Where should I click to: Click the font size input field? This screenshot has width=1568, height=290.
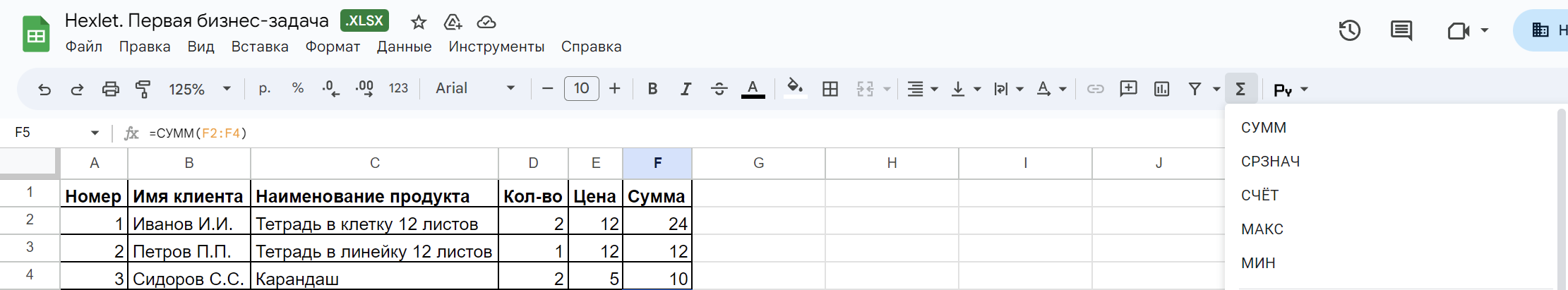coord(581,89)
